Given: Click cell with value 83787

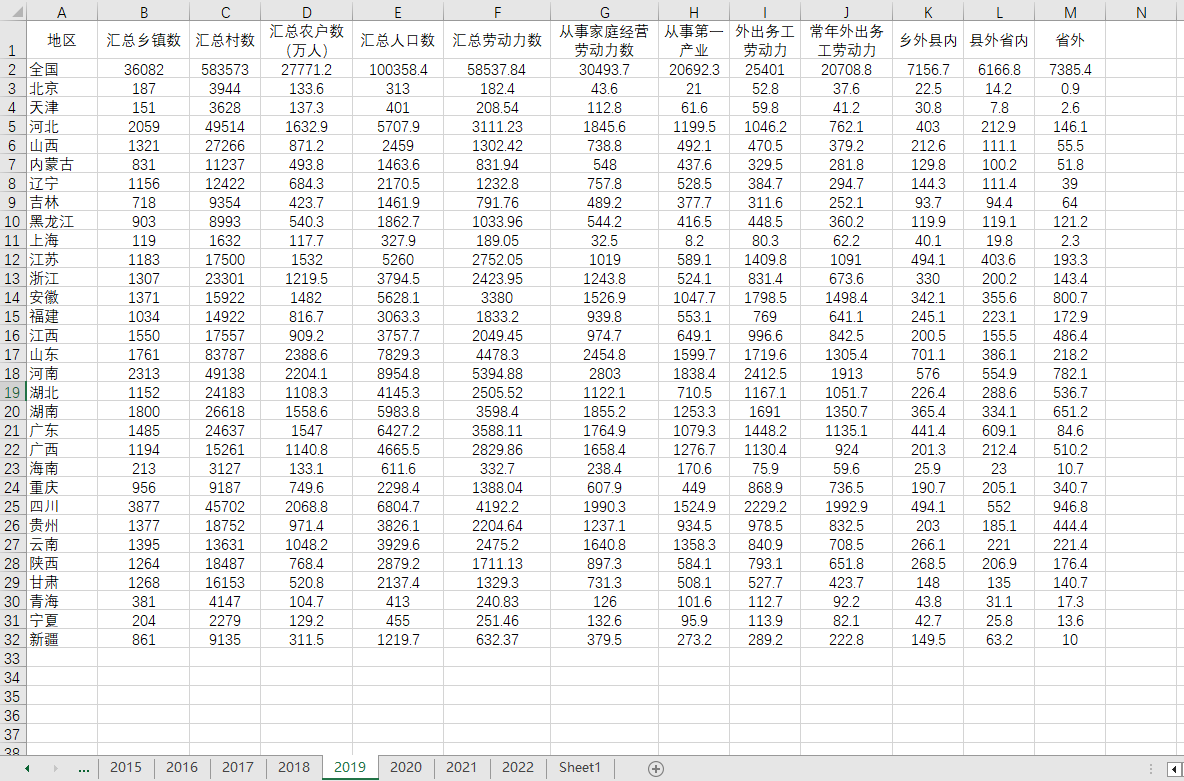Looking at the screenshot, I should point(225,354).
